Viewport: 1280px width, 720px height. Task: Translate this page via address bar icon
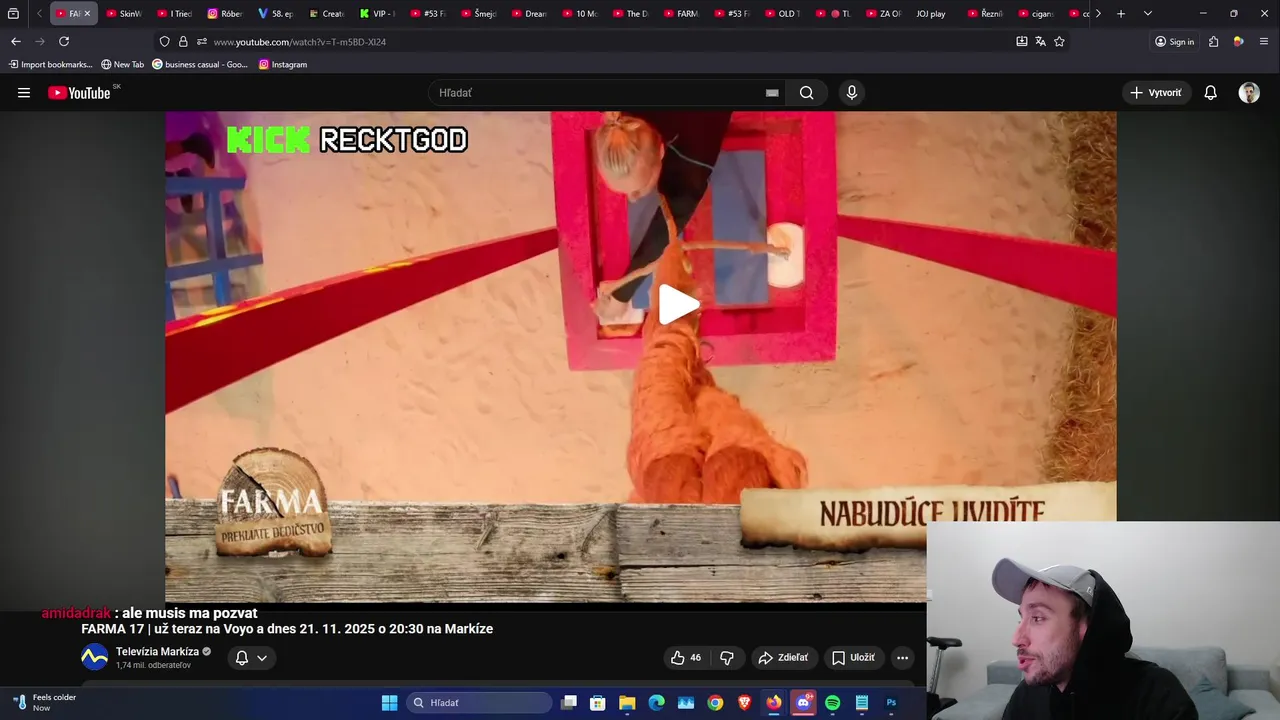coord(1040,41)
